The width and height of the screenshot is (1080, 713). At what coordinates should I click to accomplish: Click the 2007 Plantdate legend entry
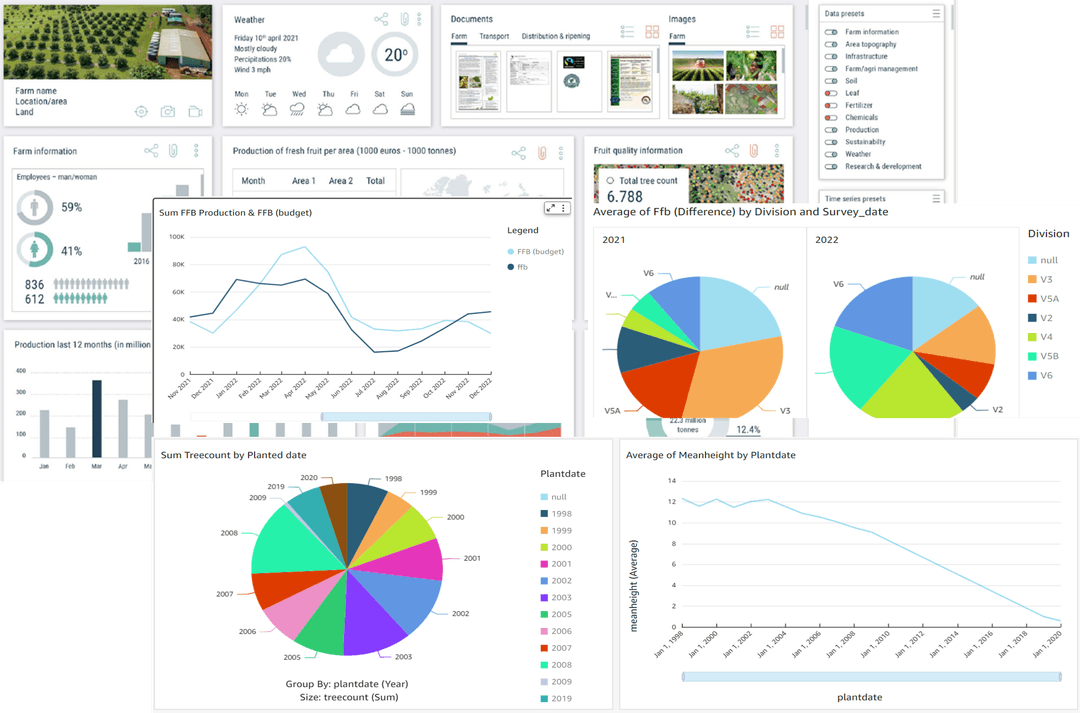(x=556, y=648)
